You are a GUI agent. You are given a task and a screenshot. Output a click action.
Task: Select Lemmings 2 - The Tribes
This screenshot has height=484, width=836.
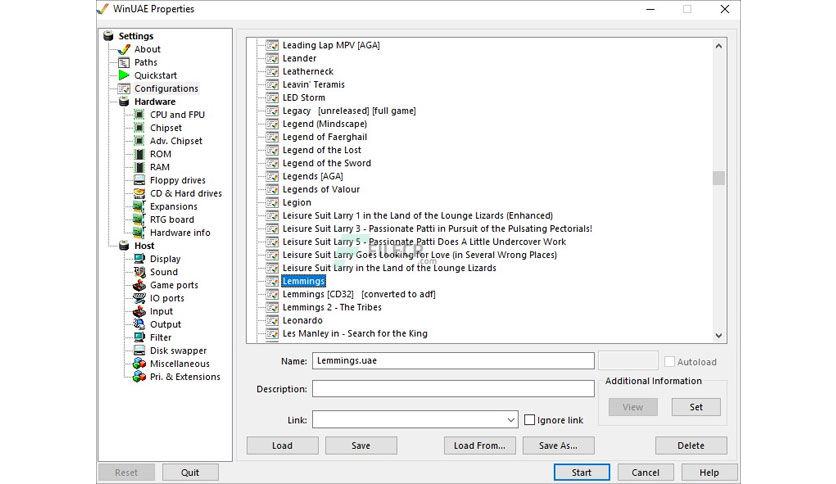coord(332,308)
